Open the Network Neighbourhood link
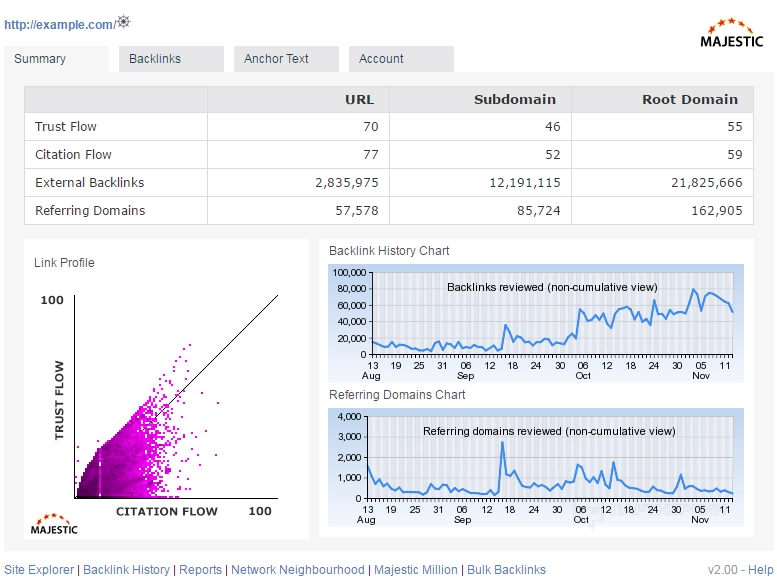Screen dimensions: 777x581 [x=297, y=570]
